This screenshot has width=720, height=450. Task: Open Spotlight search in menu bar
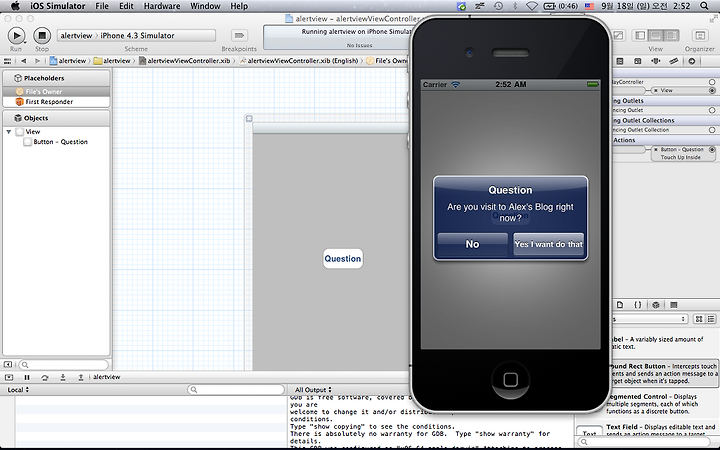pyautogui.click(x=704, y=6)
